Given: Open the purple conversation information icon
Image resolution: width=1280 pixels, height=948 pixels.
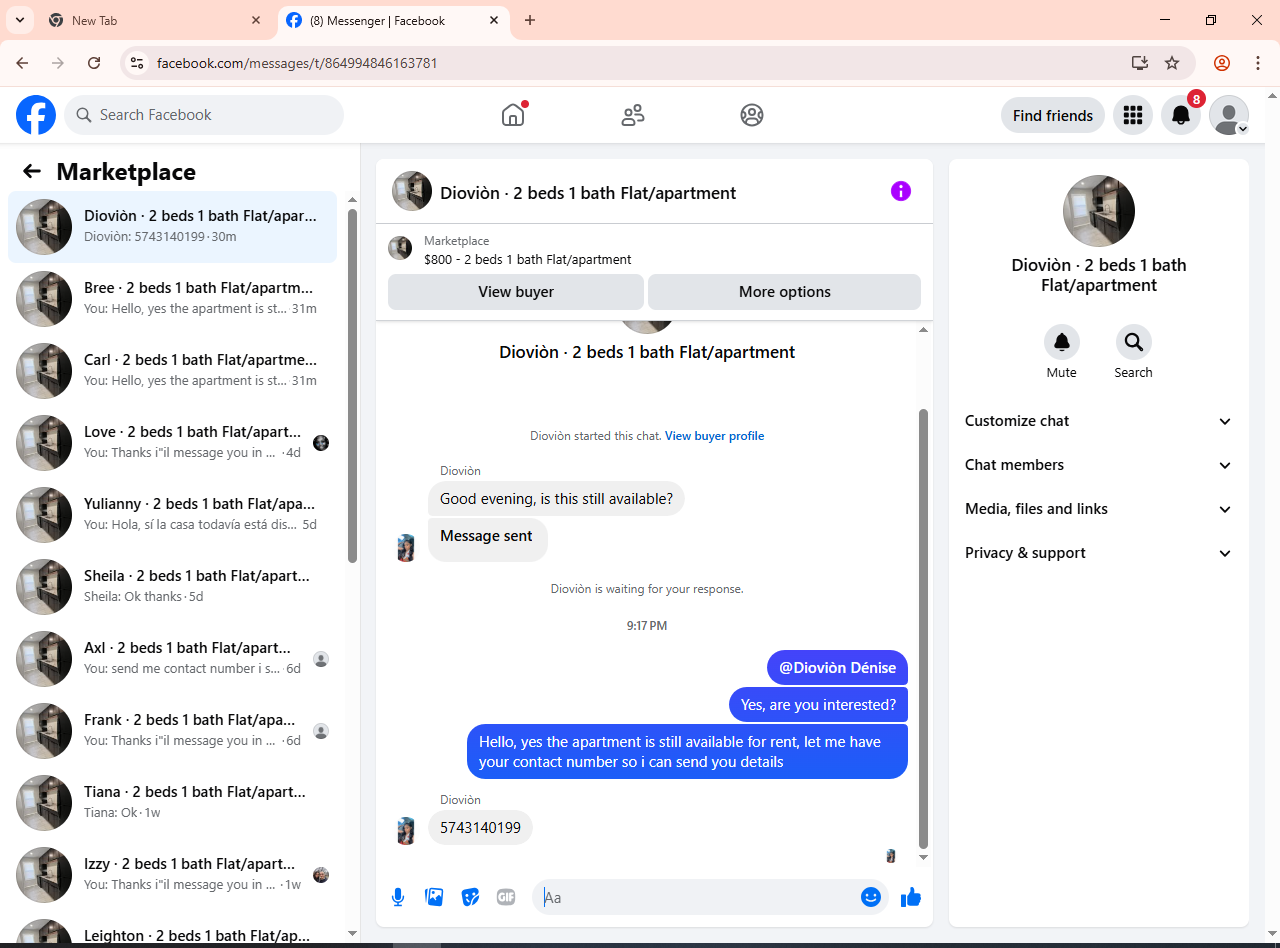Looking at the screenshot, I should 901,191.
